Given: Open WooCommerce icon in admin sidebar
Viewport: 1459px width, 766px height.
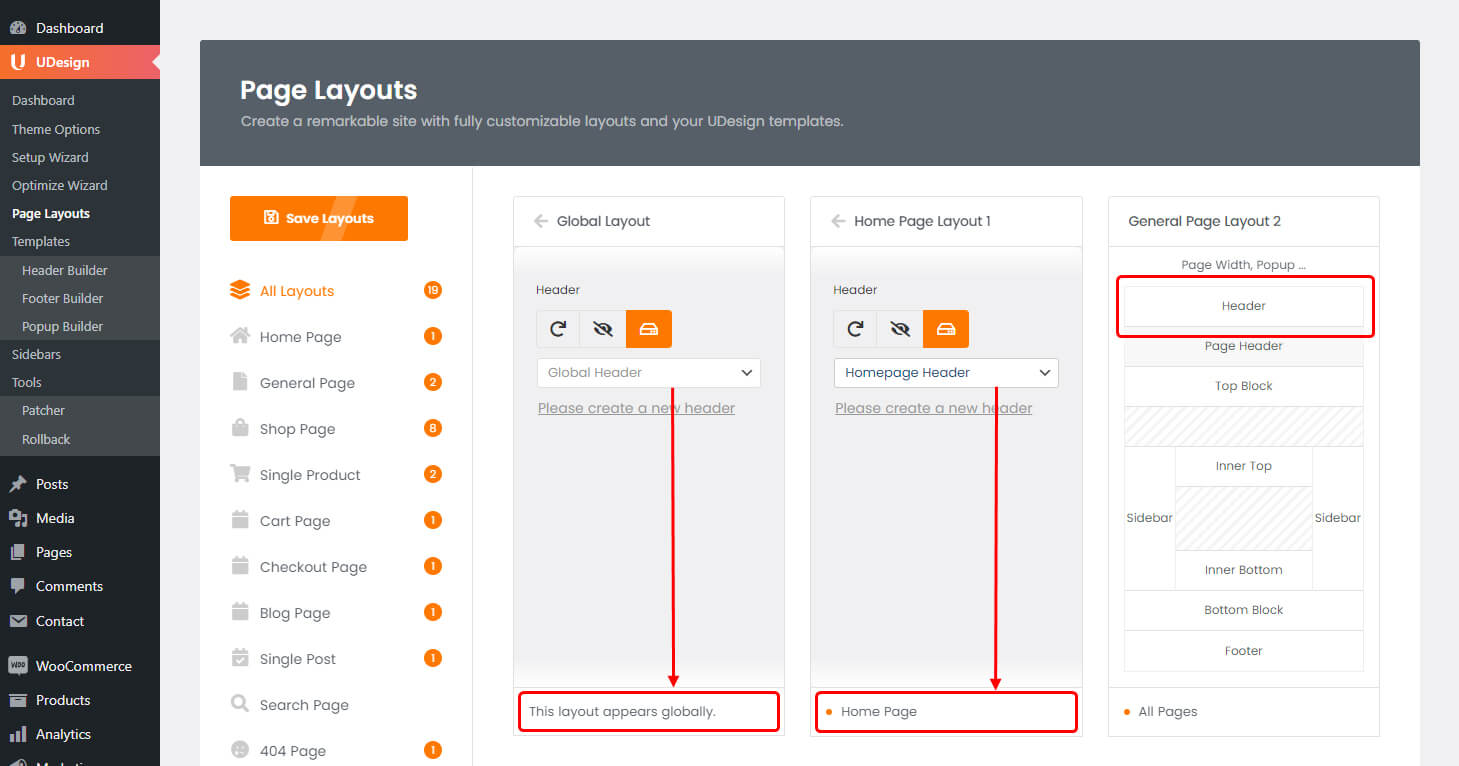Looking at the screenshot, I should click(x=18, y=666).
